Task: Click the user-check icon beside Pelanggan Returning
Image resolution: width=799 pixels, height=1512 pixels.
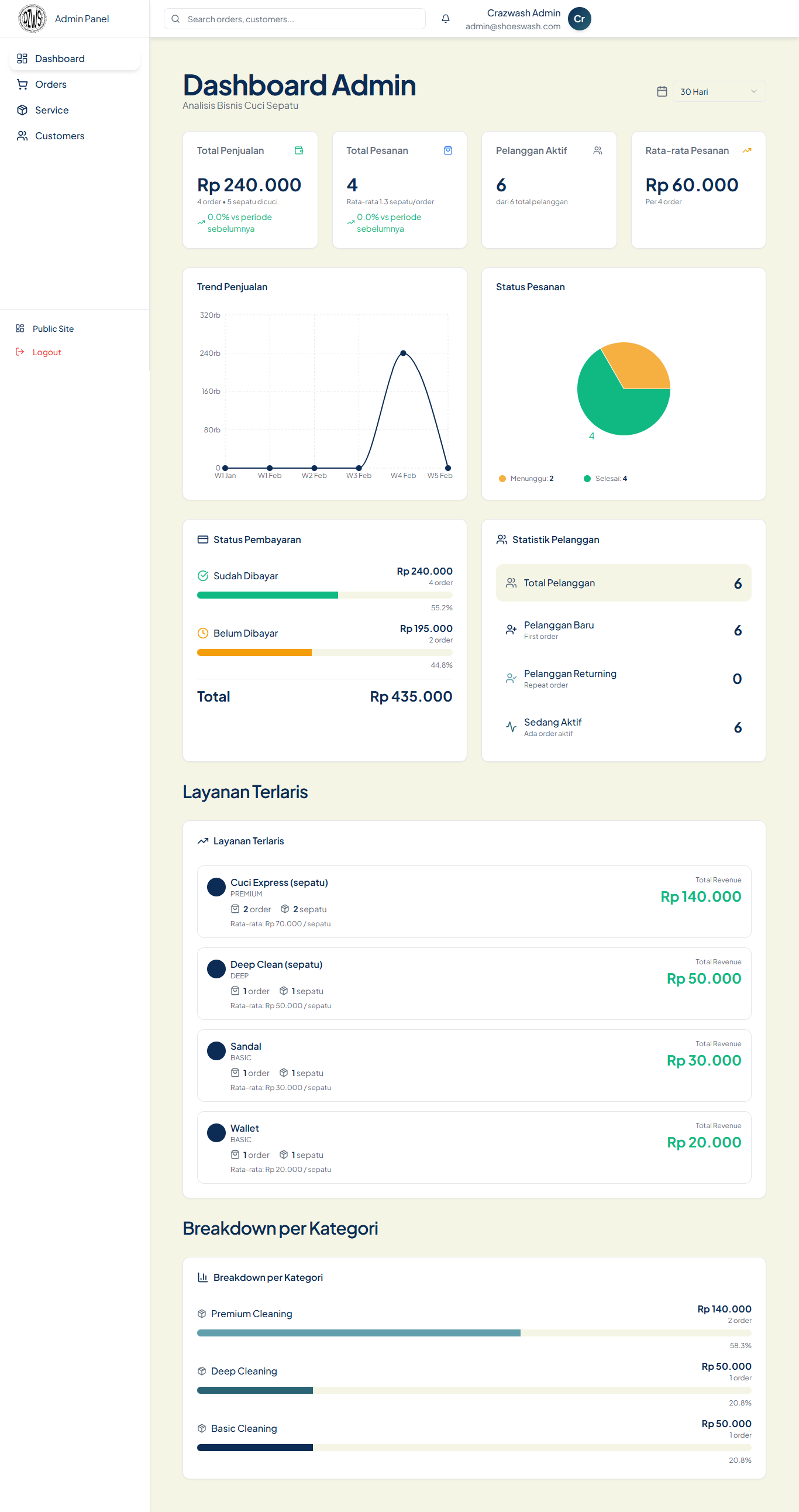Action: click(511, 679)
